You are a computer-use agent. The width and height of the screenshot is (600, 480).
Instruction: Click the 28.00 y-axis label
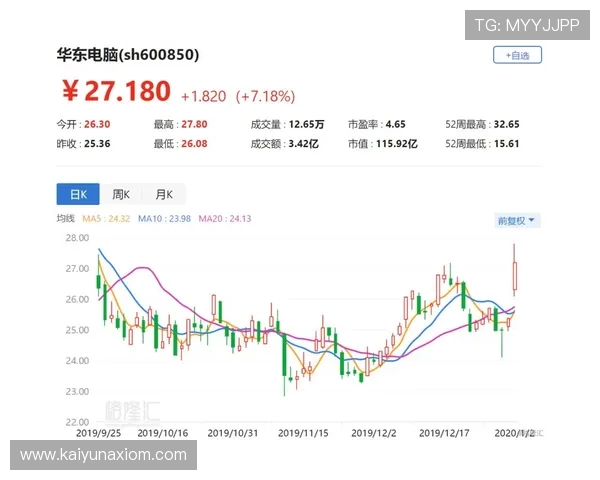click(x=77, y=238)
